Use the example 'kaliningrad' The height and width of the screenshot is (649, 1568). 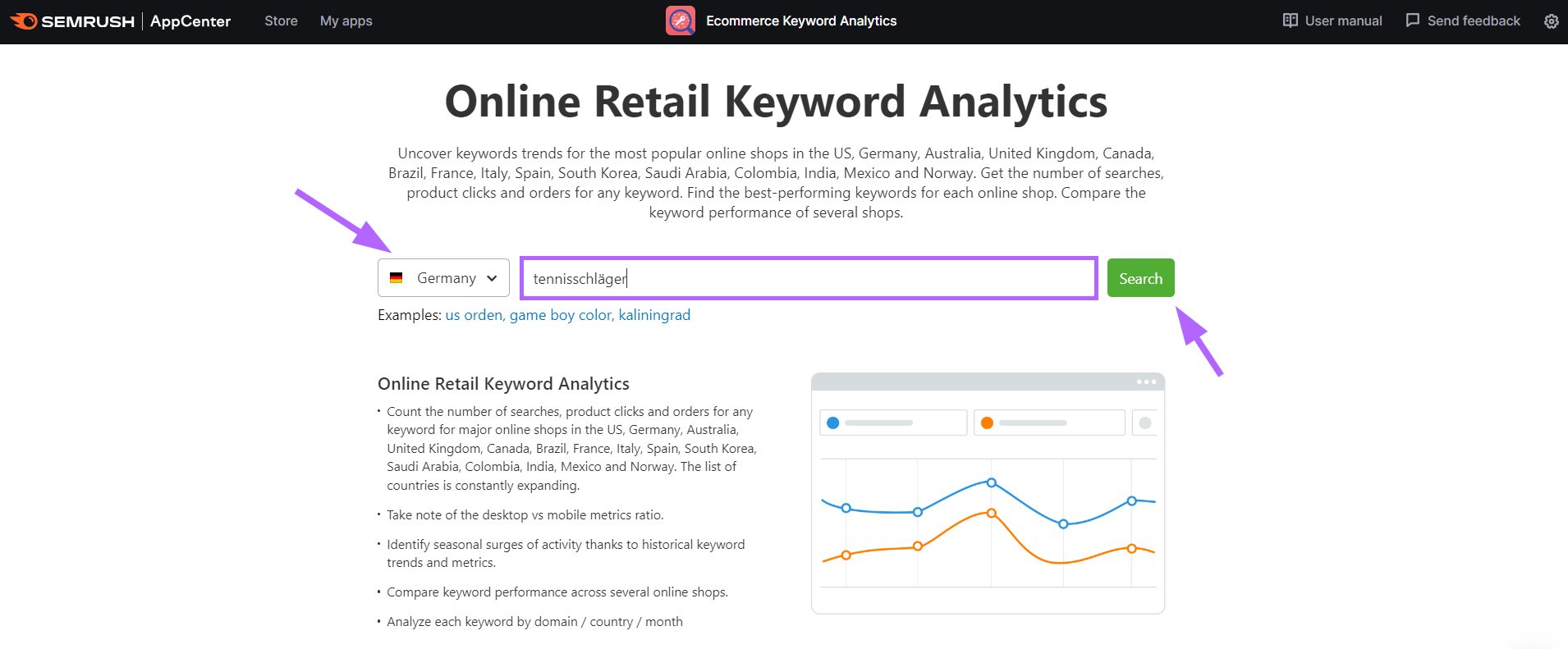pos(654,315)
